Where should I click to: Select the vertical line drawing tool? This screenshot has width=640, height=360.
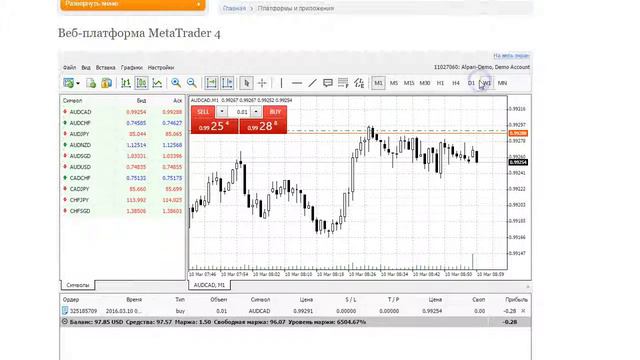pyautogui.click(x=281, y=83)
